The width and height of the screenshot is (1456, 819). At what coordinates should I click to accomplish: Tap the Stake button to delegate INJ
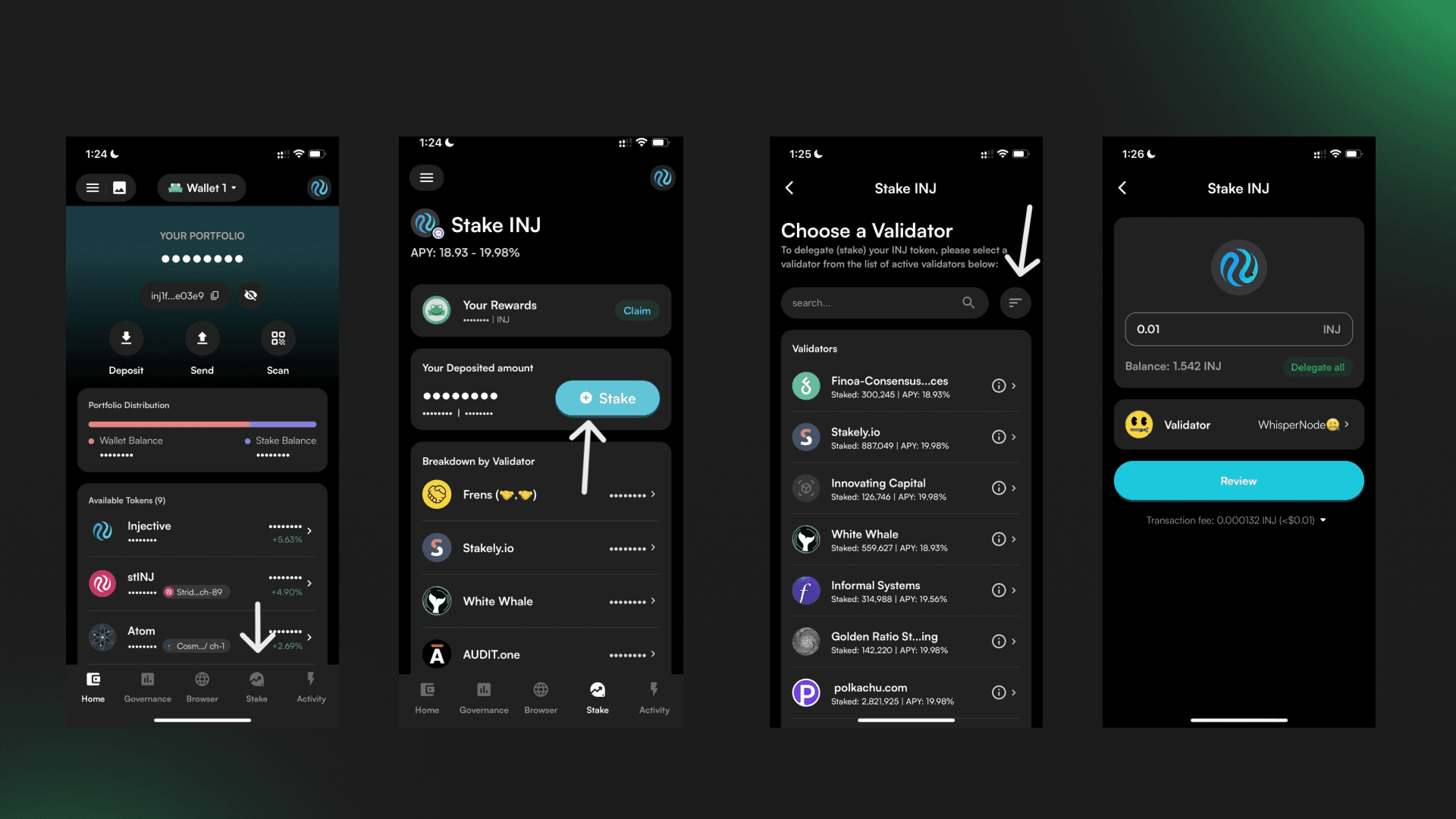[x=608, y=397]
